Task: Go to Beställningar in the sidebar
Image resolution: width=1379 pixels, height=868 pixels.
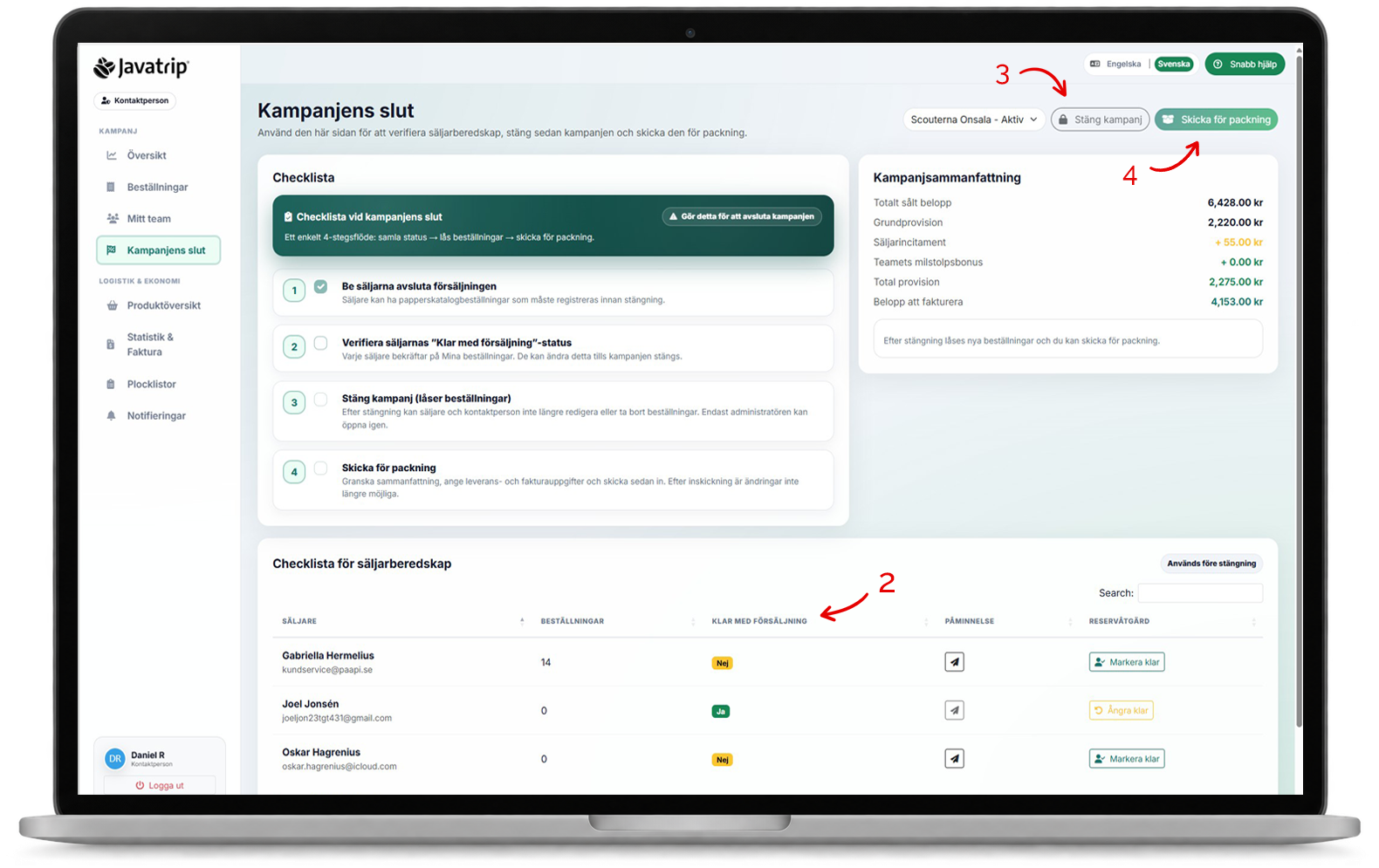Action: point(158,187)
